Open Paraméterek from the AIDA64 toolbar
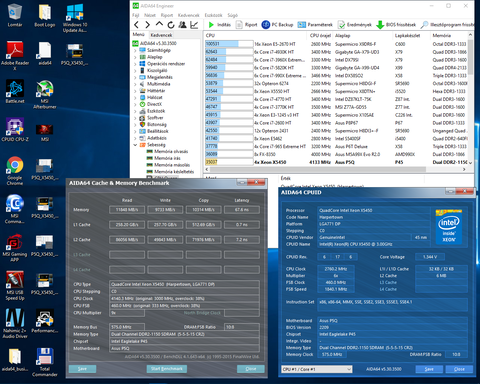 pyautogui.click(x=315, y=25)
